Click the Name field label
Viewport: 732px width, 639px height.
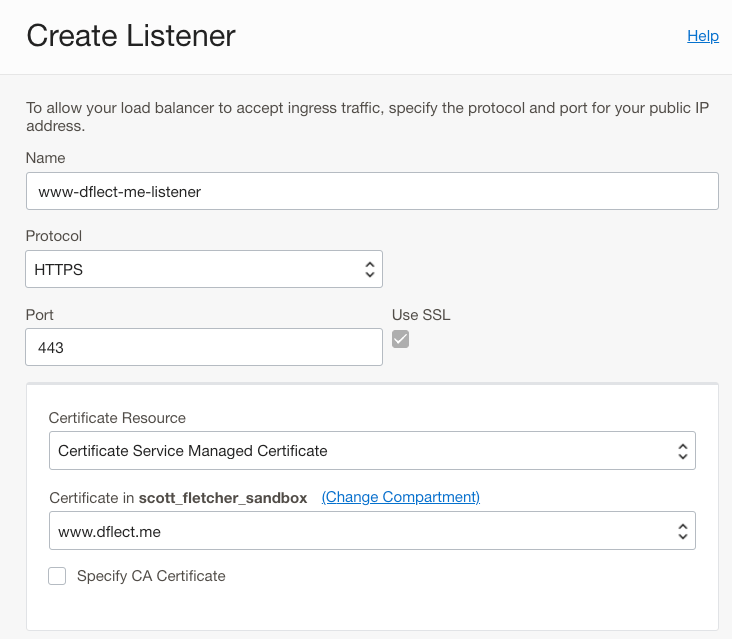pyautogui.click(x=45, y=158)
